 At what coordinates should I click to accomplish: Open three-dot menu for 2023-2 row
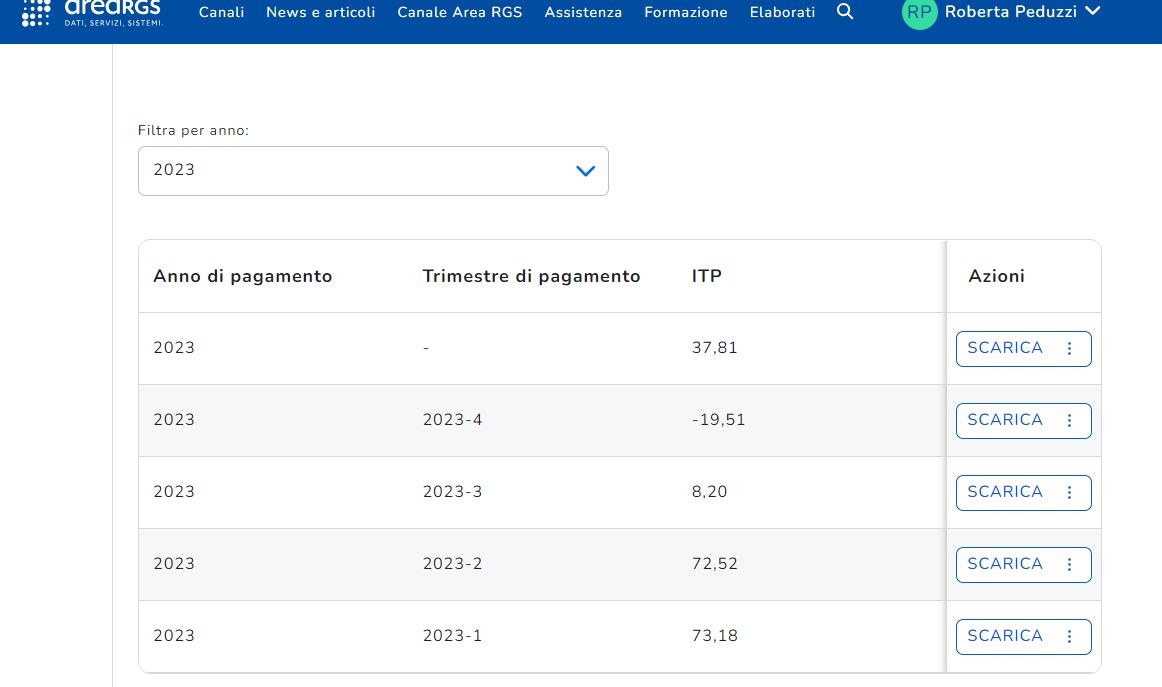click(x=1069, y=565)
